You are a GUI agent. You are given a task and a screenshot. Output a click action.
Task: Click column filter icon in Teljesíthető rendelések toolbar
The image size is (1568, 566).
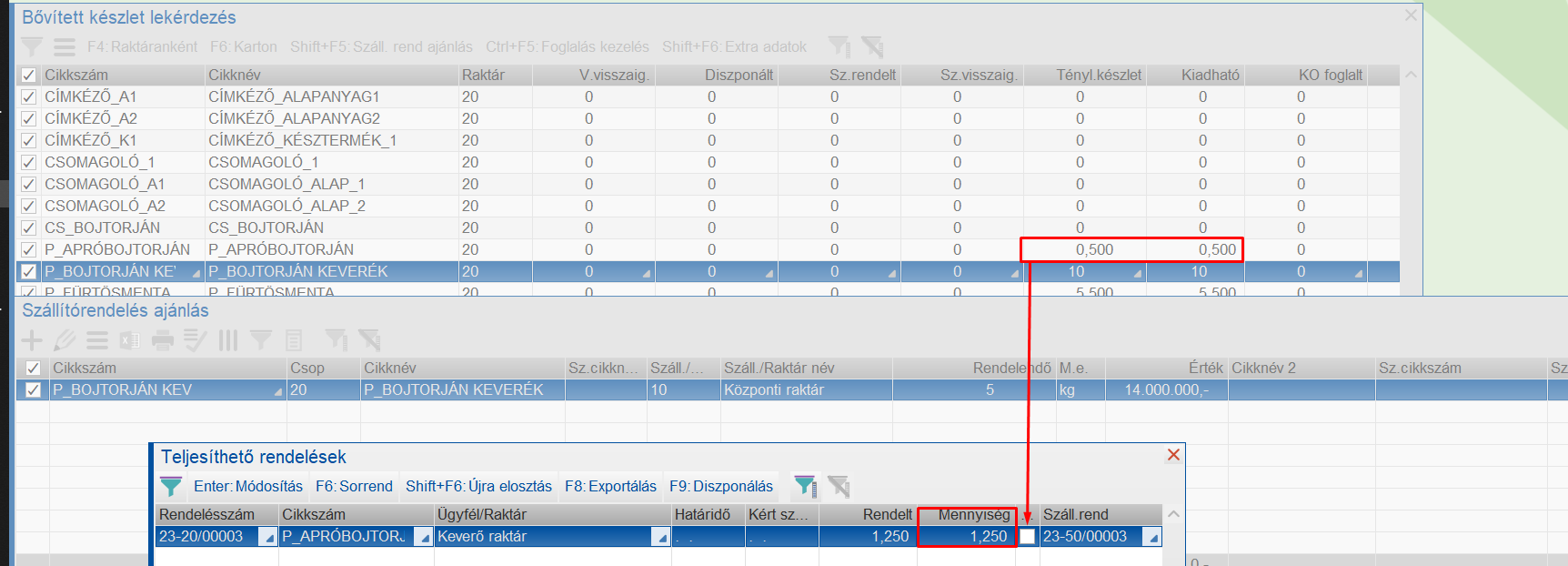[x=805, y=486]
